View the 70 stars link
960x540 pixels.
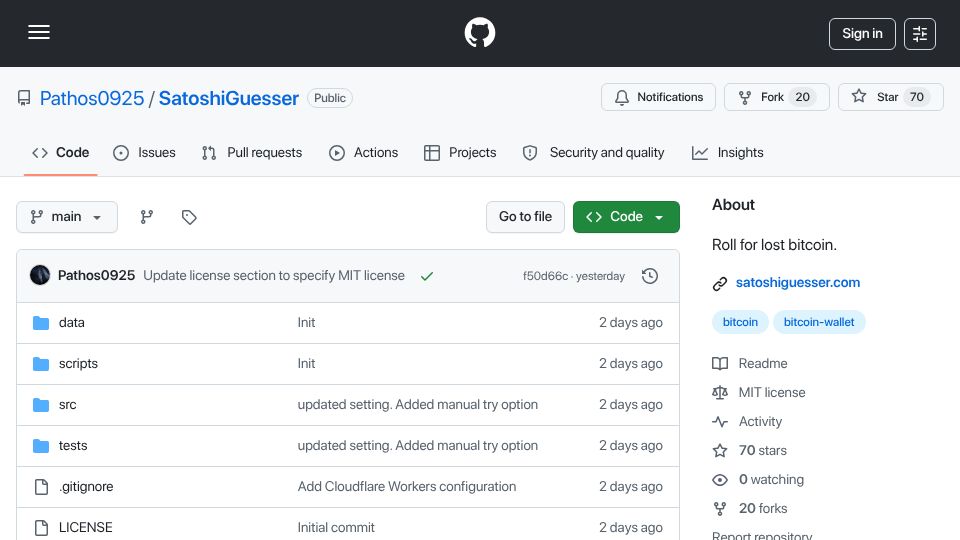tap(763, 451)
